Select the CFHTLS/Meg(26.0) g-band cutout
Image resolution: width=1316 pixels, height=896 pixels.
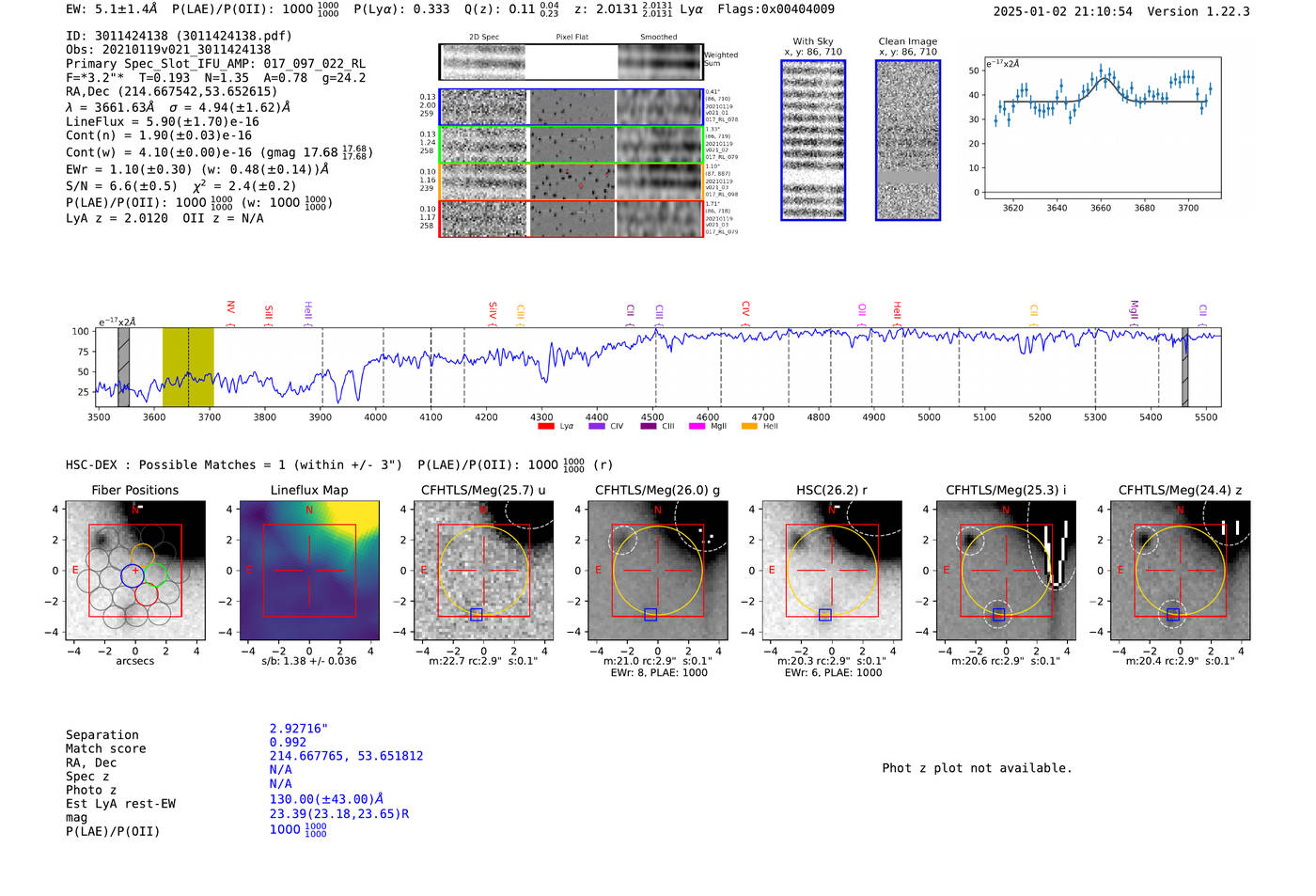tap(657, 570)
